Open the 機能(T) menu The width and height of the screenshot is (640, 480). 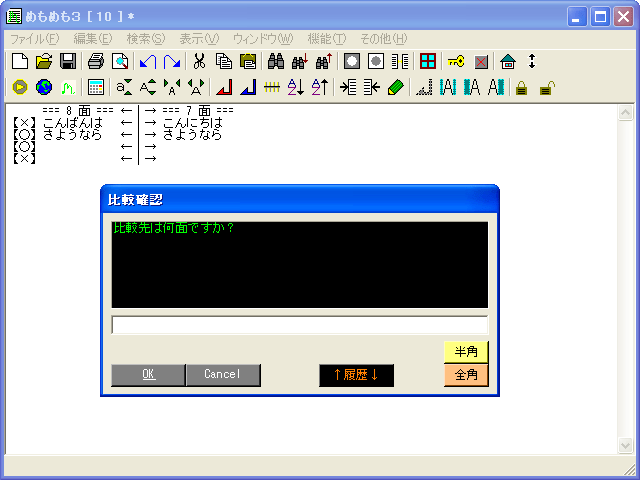point(327,39)
